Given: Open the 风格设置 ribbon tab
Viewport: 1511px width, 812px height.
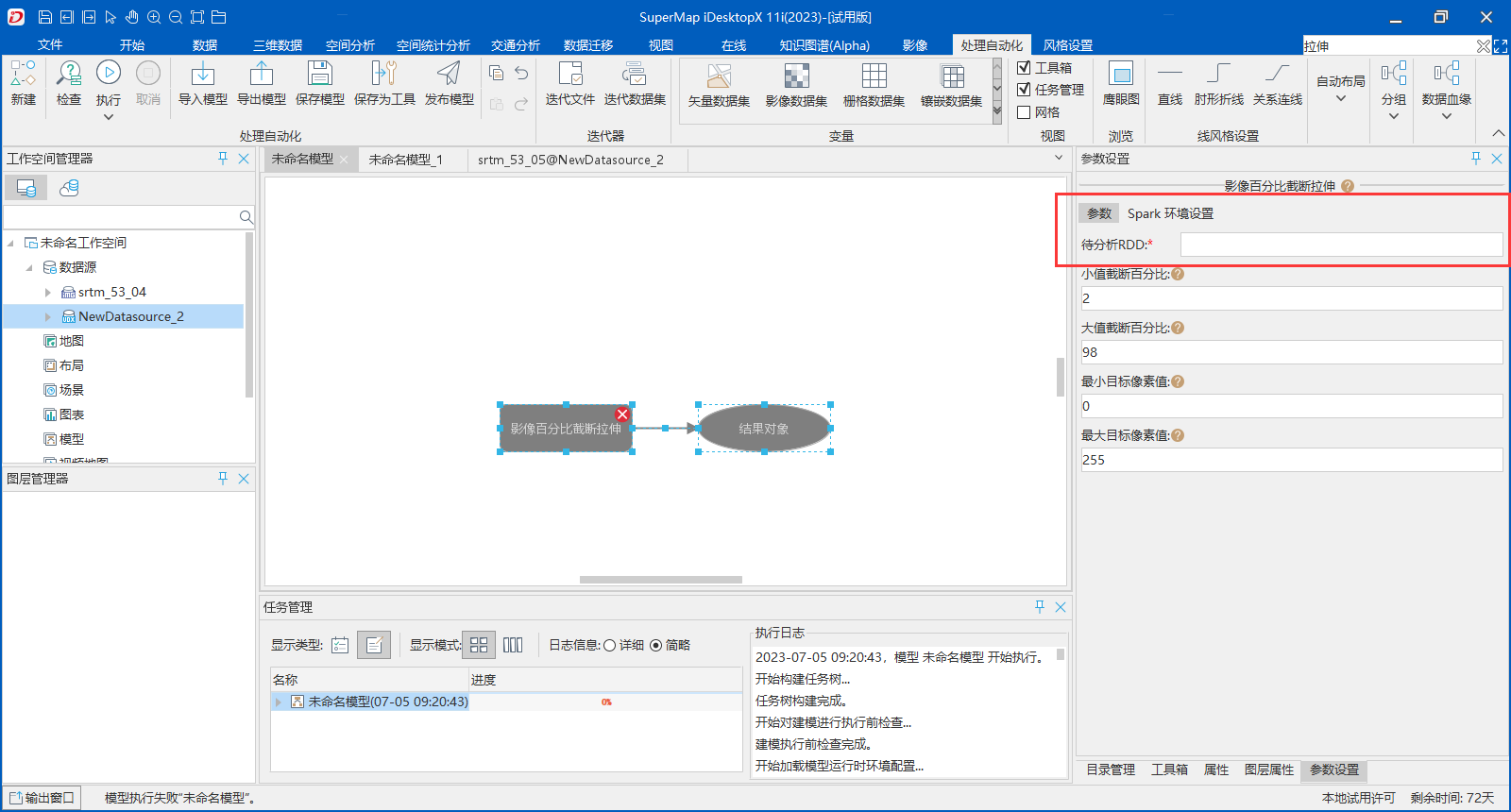Looking at the screenshot, I should (x=1068, y=45).
